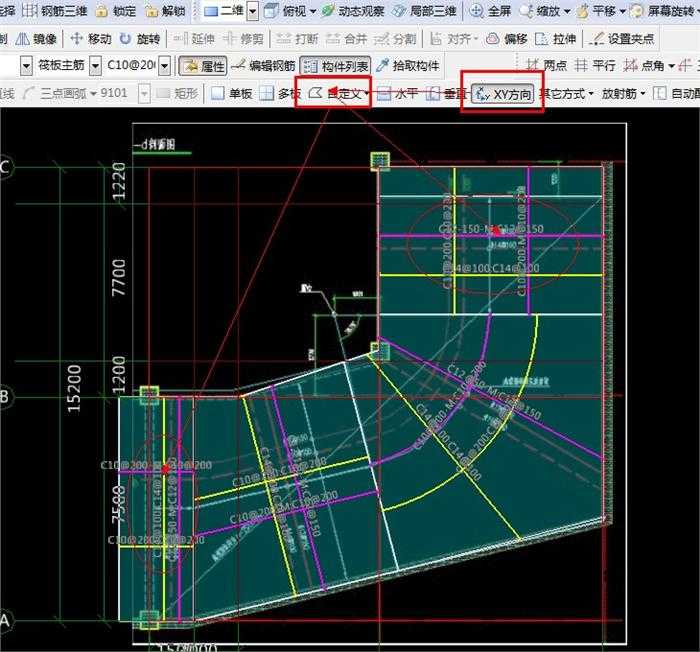Open the 二维 view mode dropdown arrow
The width and height of the screenshot is (700, 652).
click(253, 11)
